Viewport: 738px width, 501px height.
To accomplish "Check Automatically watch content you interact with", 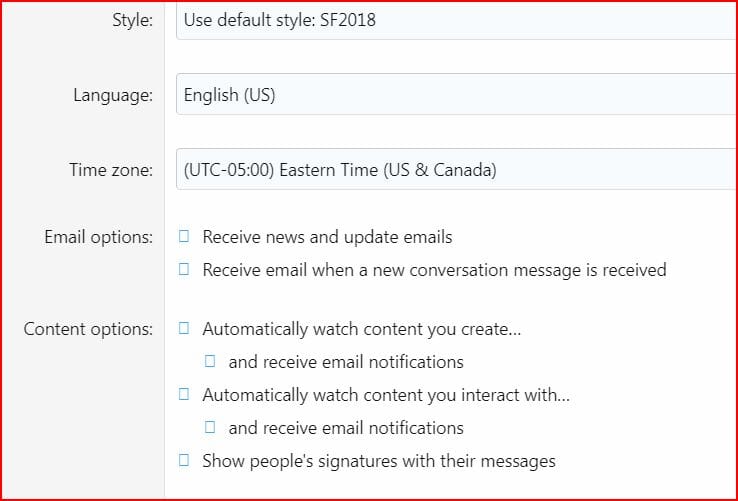I will pyautogui.click(x=184, y=394).
